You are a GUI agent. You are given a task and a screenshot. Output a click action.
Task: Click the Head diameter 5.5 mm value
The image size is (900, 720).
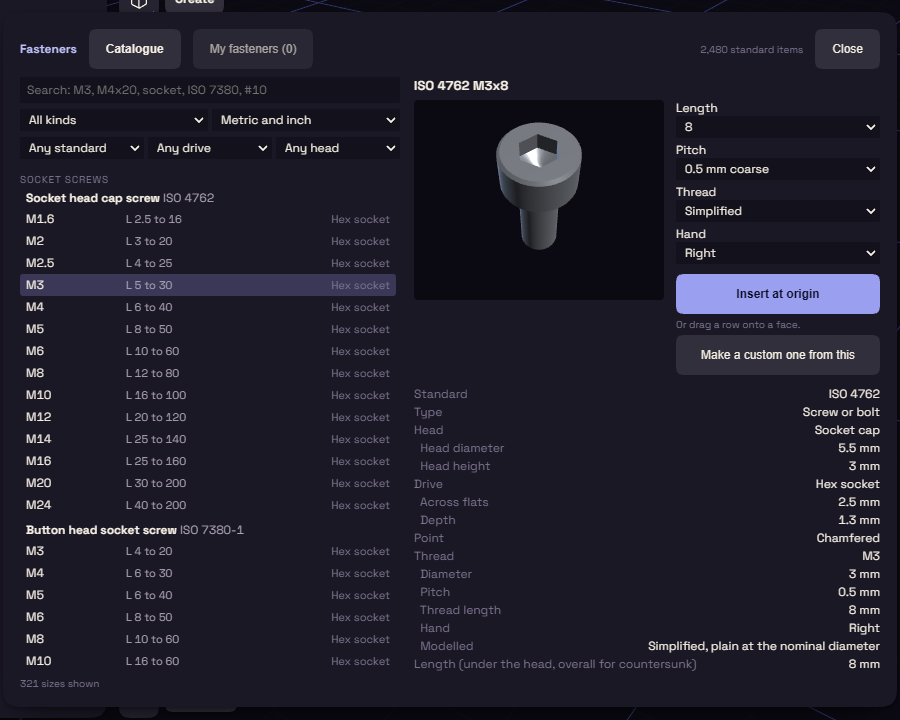(859, 448)
